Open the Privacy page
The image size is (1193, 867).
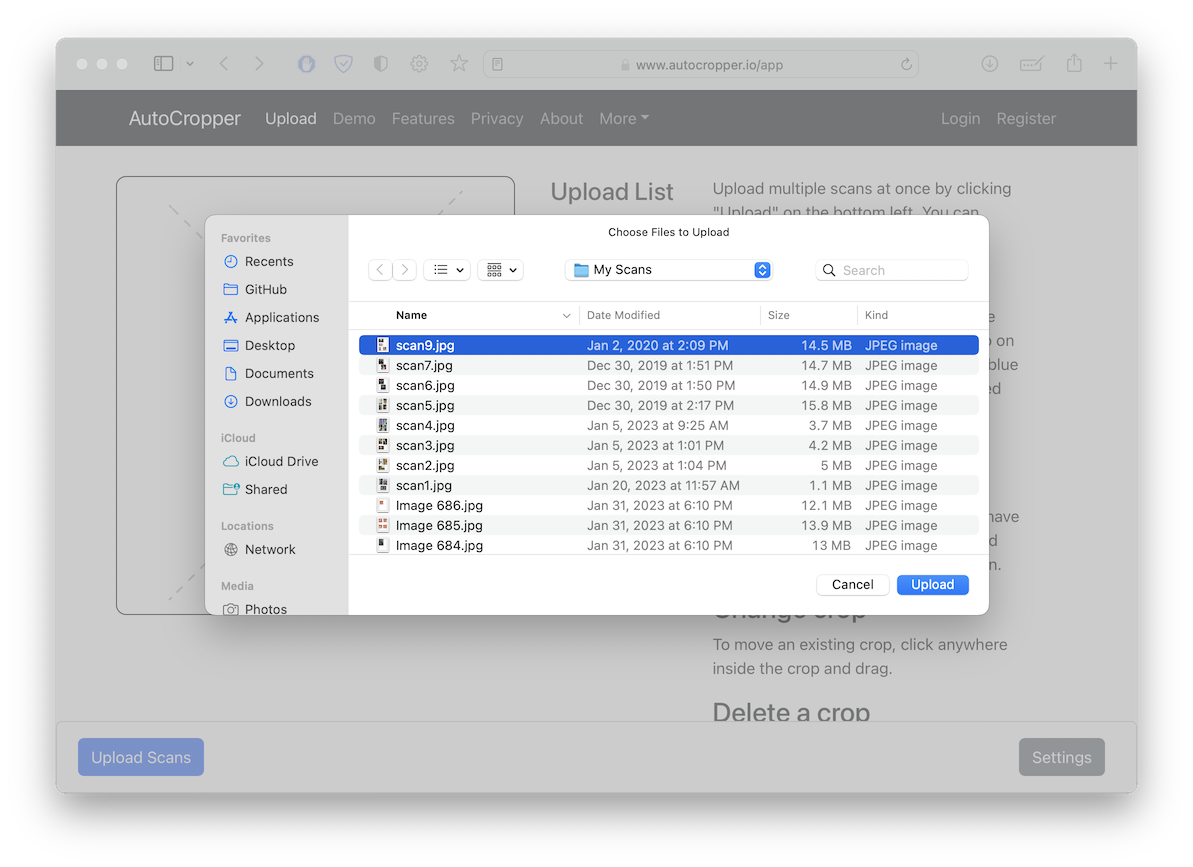click(x=497, y=119)
